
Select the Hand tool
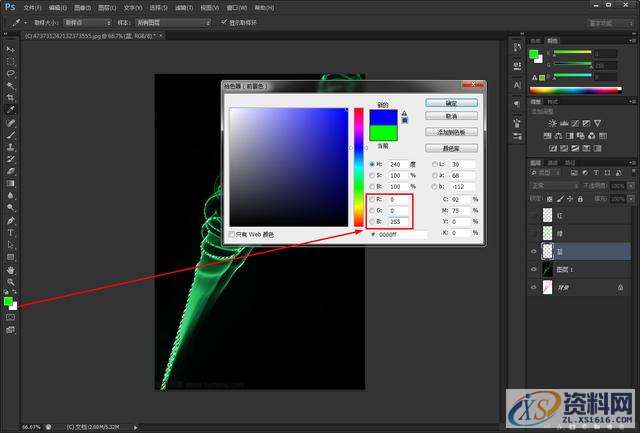tap(10, 269)
